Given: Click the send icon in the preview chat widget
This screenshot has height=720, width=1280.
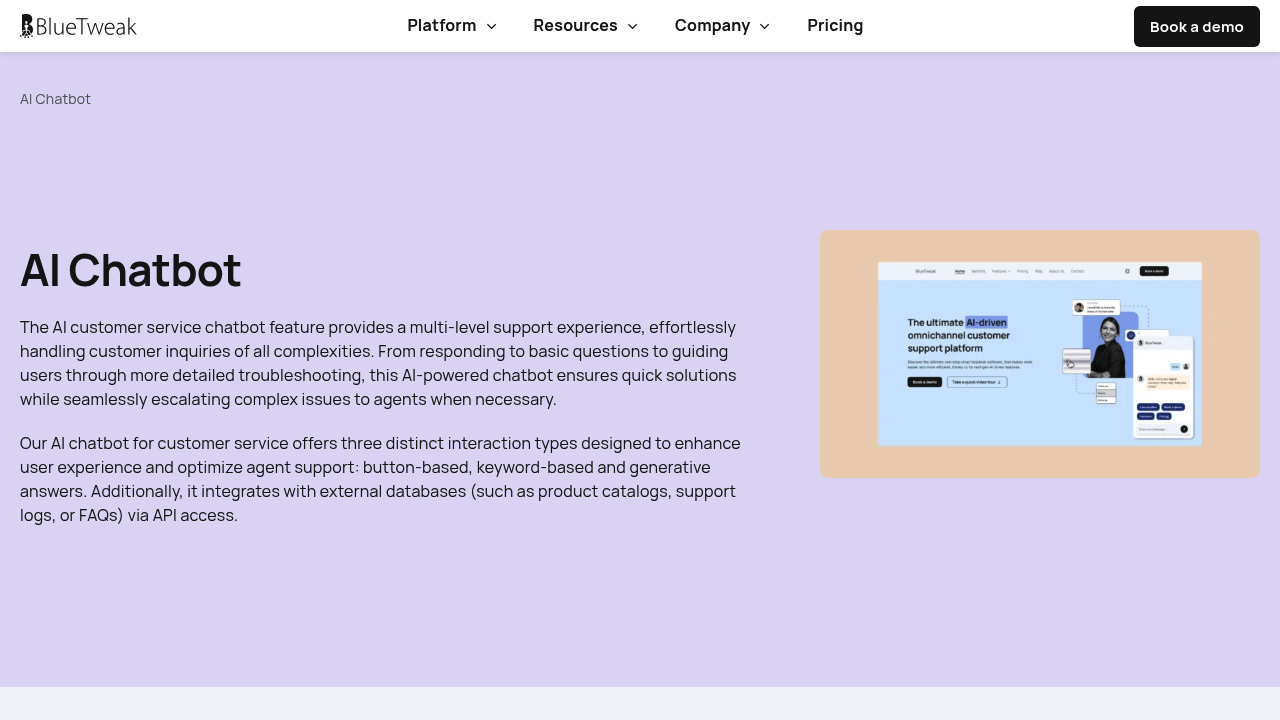Looking at the screenshot, I should [1184, 429].
